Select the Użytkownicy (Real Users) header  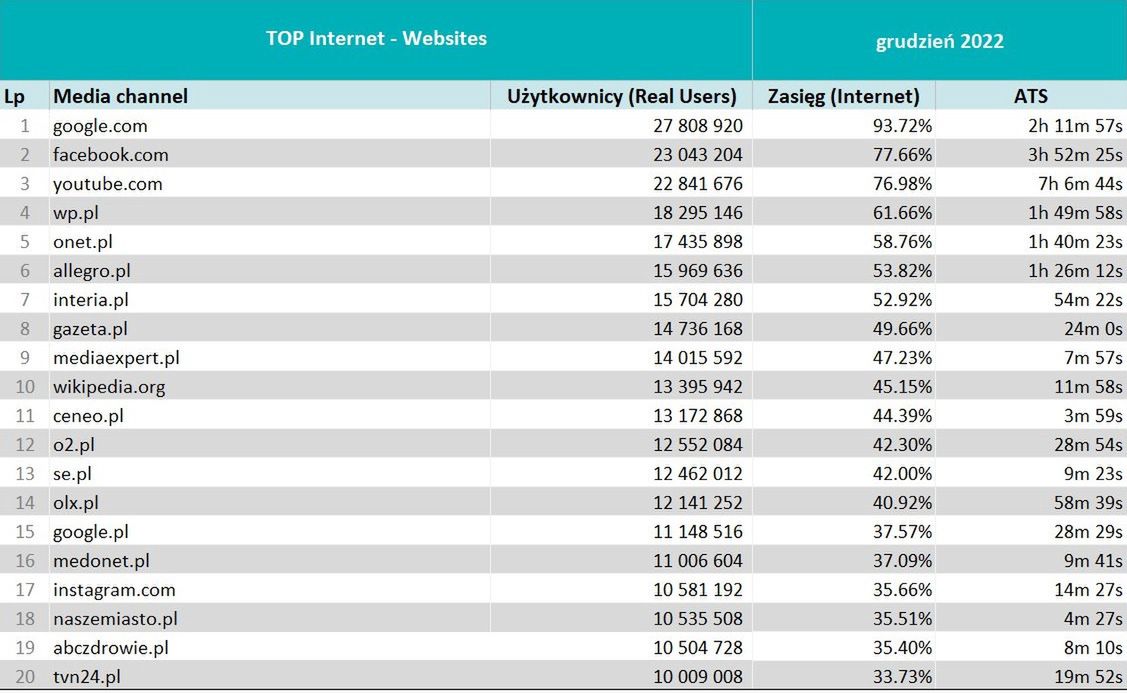621,96
